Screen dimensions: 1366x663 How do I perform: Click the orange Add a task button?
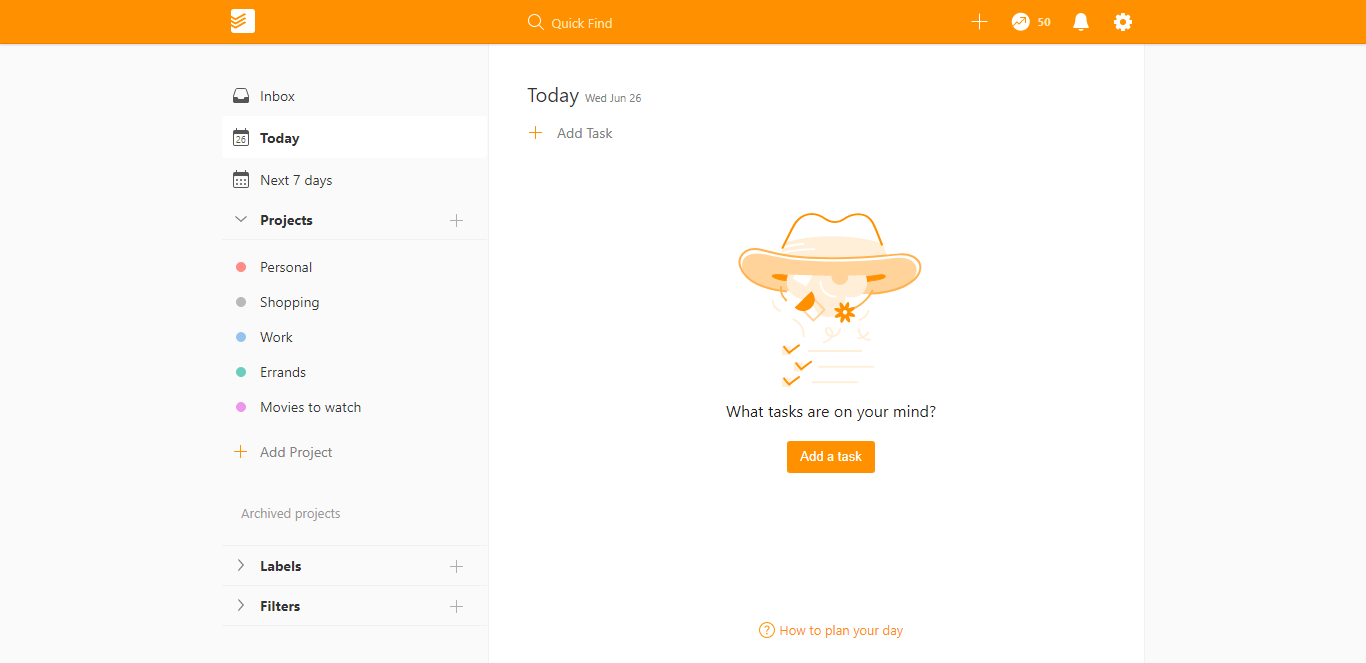[831, 456]
